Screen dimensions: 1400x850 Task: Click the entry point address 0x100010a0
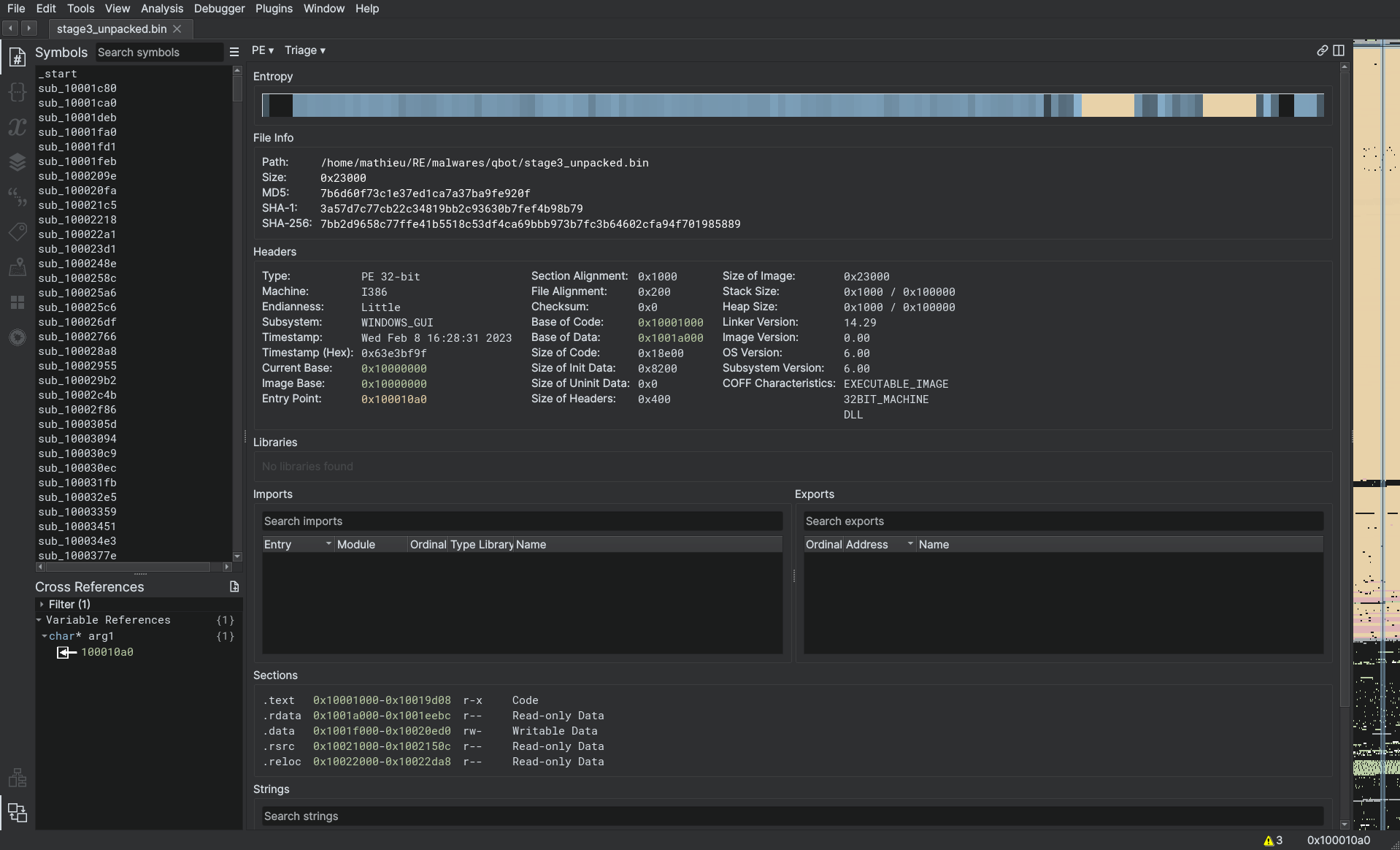coord(393,399)
